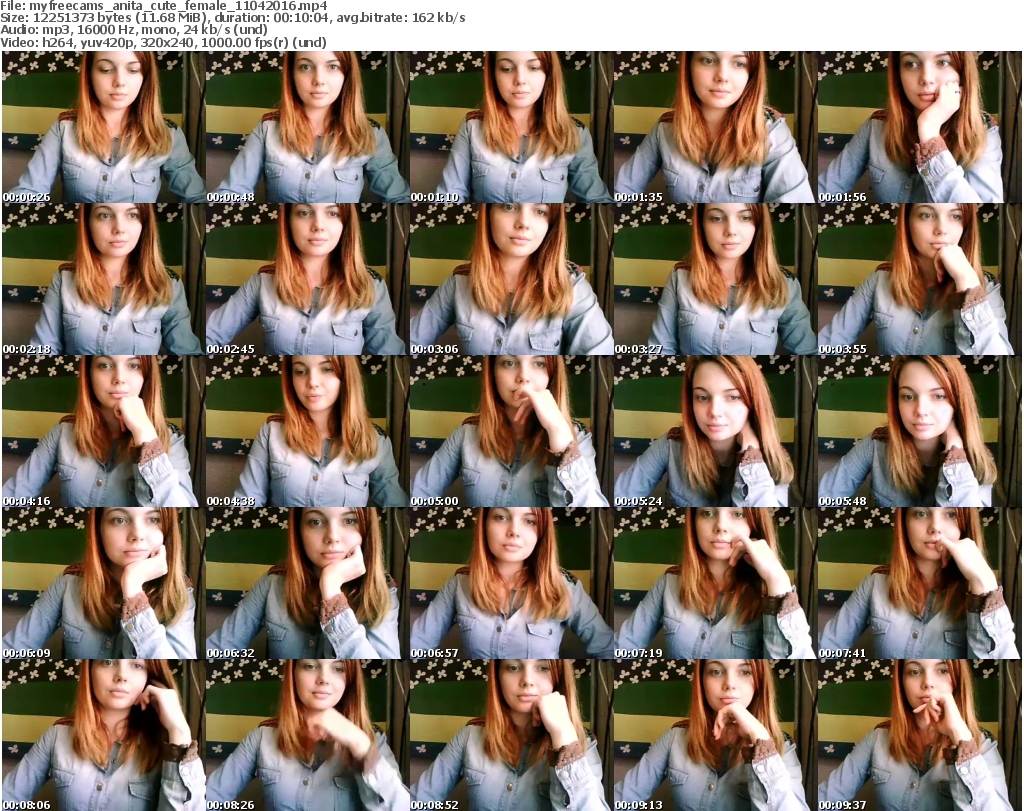Select the frame stamped 00:08:06
Image resolution: width=1024 pixels, height=811 pixels.
pos(103,735)
